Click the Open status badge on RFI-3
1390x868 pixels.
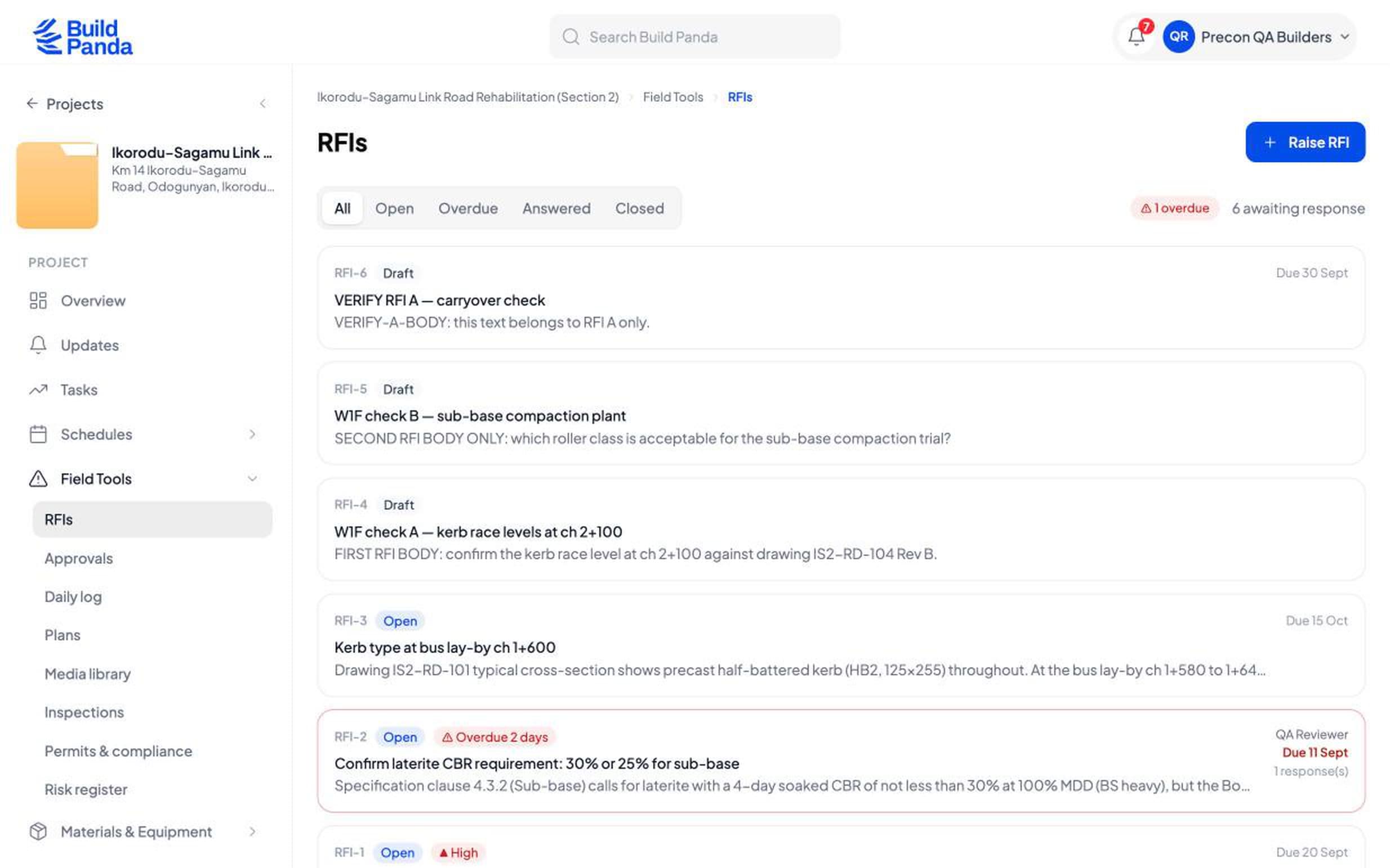(400, 620)
